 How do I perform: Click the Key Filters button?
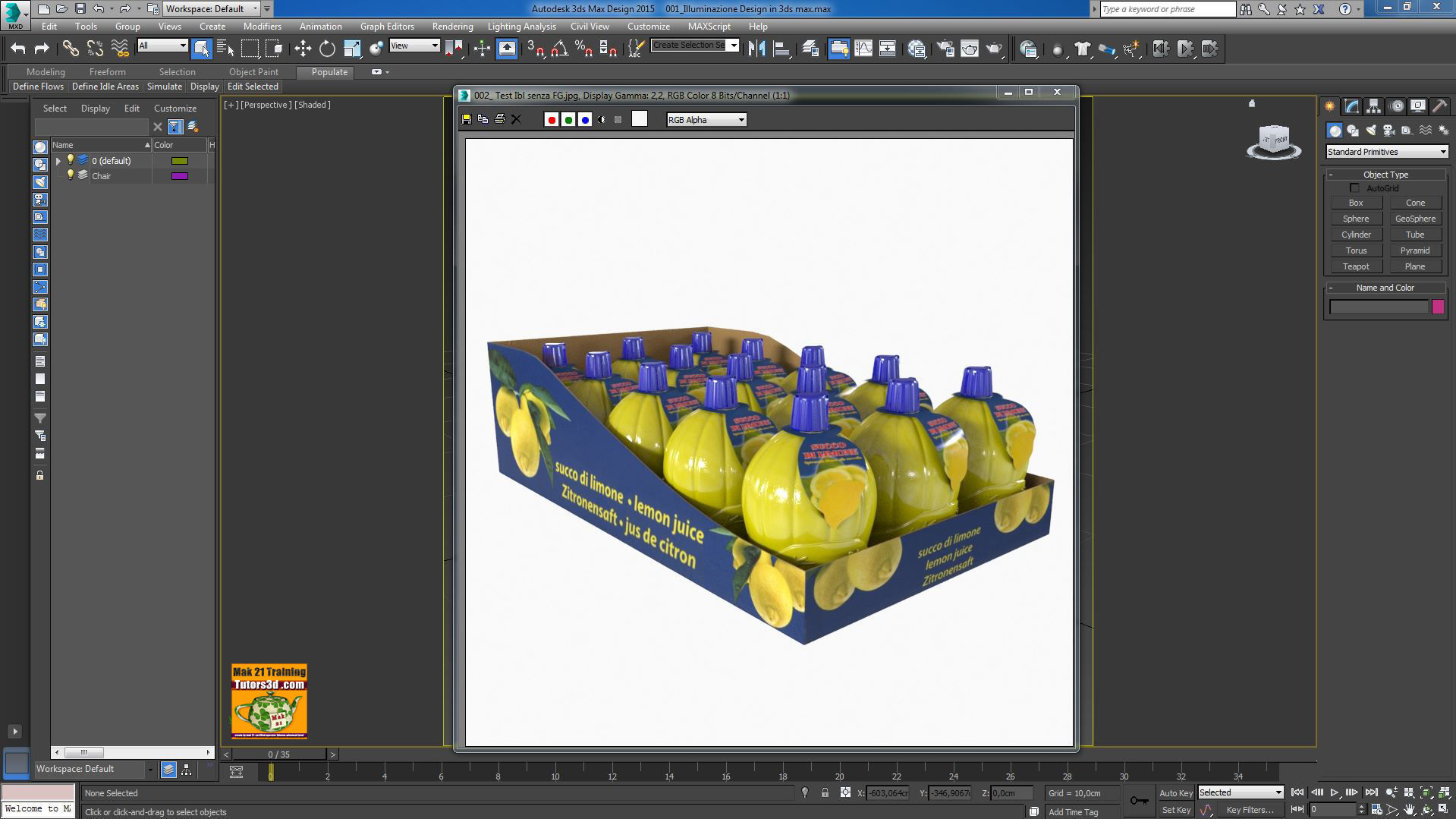(1250, 810)
